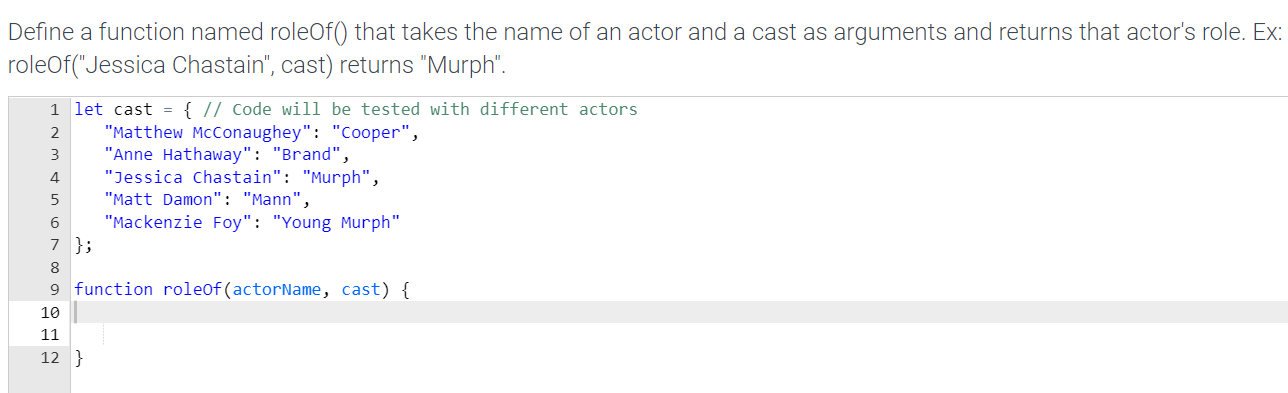The width and height of the screenshot is (1288, 393).
Task: Click the blank line 11 inside the function
Action: pos(680,335)
